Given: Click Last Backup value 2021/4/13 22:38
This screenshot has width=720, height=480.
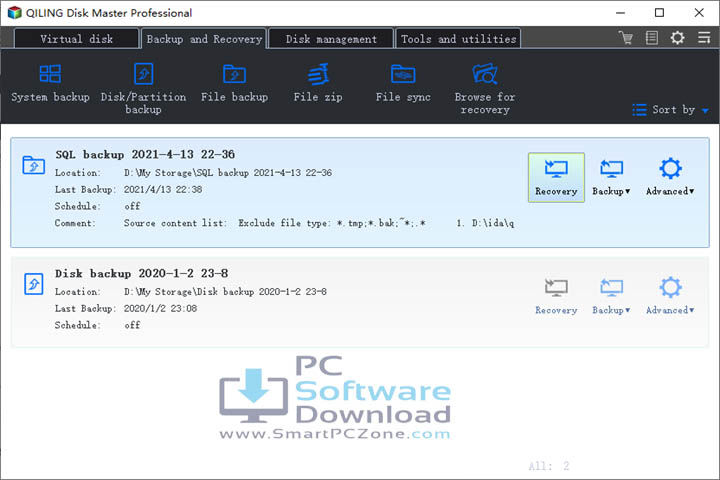Looking at the screenshot, I should click(163, 189).
